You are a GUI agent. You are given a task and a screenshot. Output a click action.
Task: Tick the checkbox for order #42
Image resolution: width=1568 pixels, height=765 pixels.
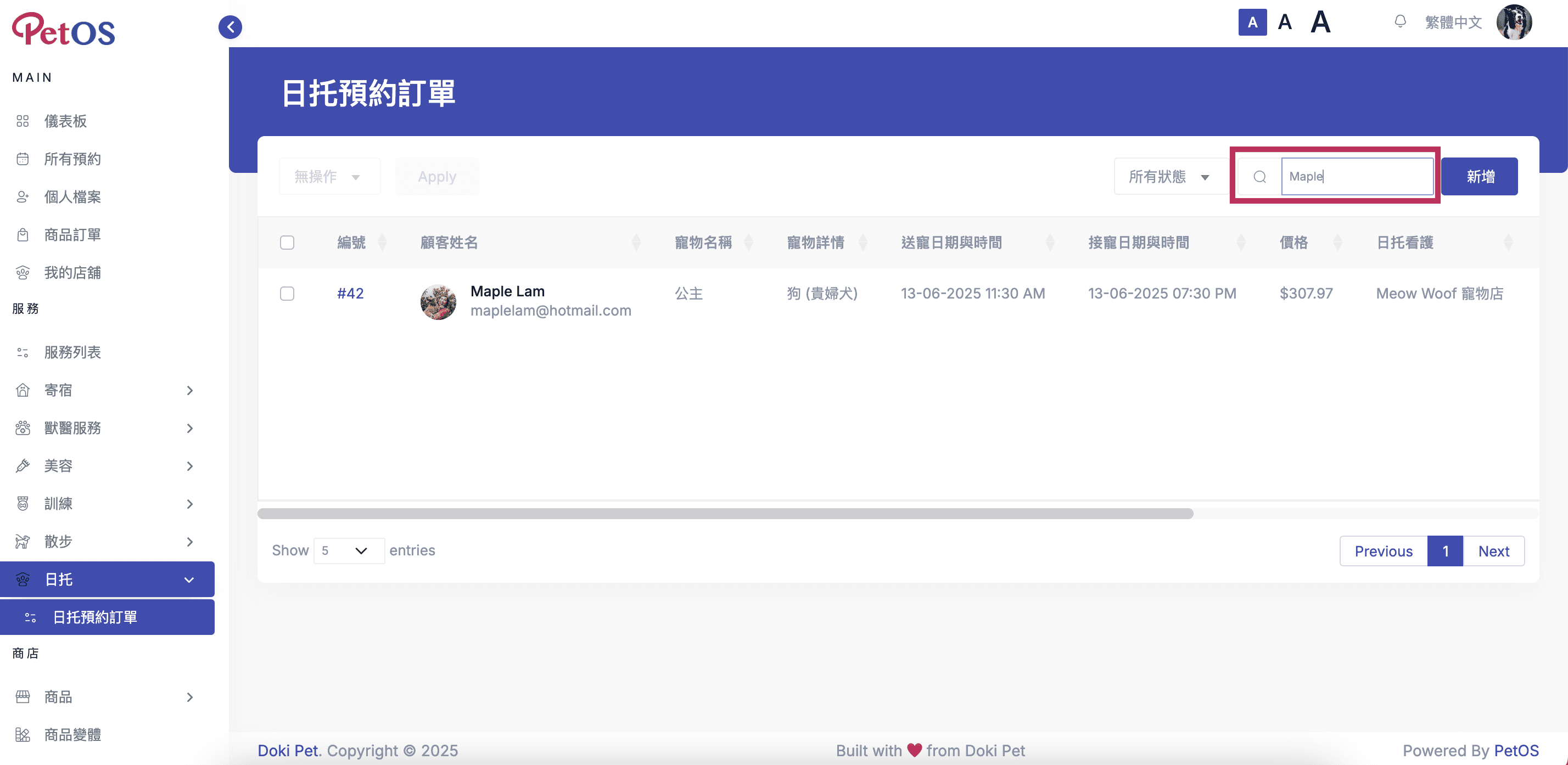[287, 294]
